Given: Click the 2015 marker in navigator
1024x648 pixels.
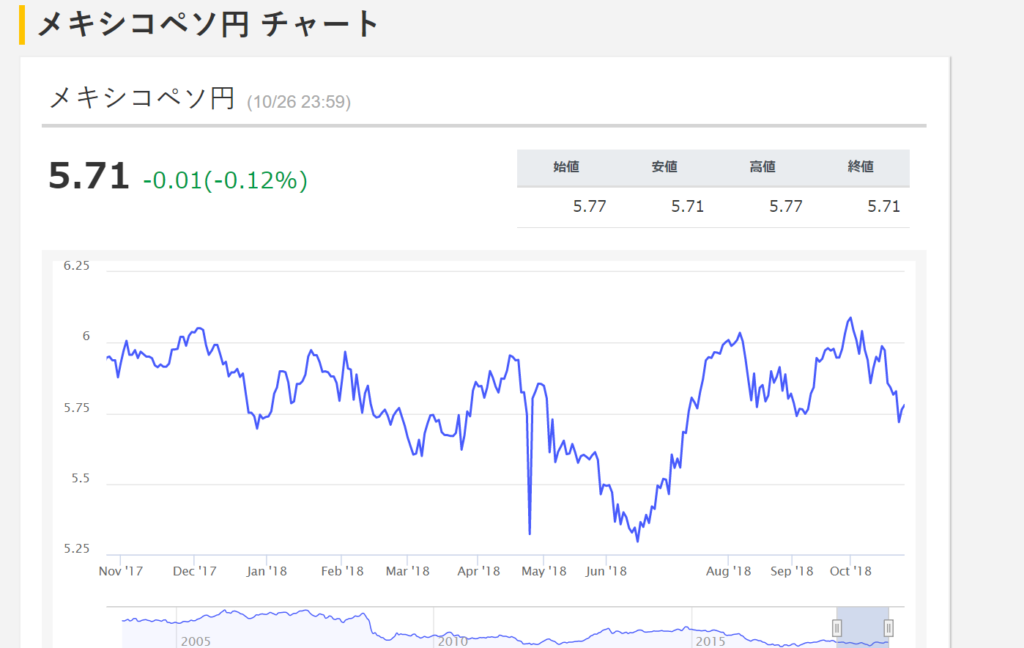Looking at the screenshot, I should coord(710,641).
